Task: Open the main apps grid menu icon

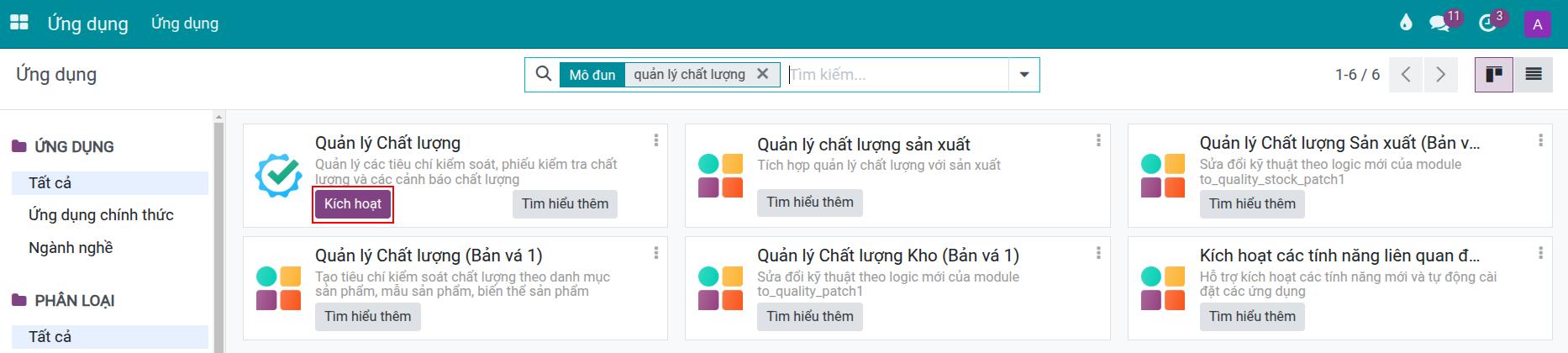Action: coord(18,24)
